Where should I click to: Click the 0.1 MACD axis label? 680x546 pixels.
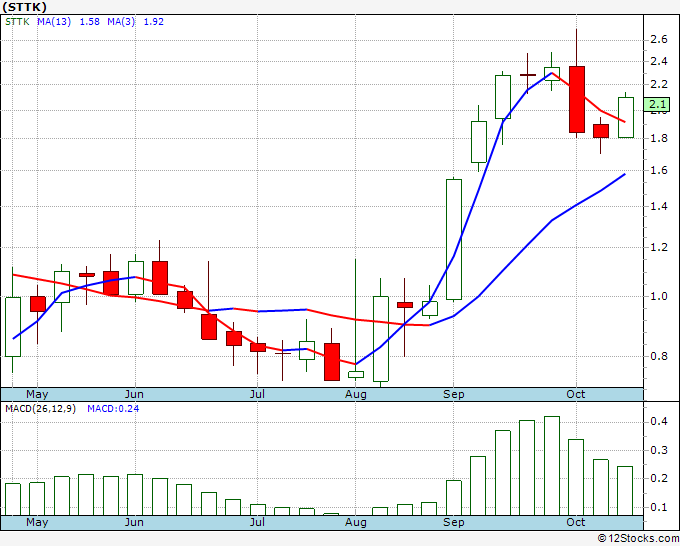(659, 507)
